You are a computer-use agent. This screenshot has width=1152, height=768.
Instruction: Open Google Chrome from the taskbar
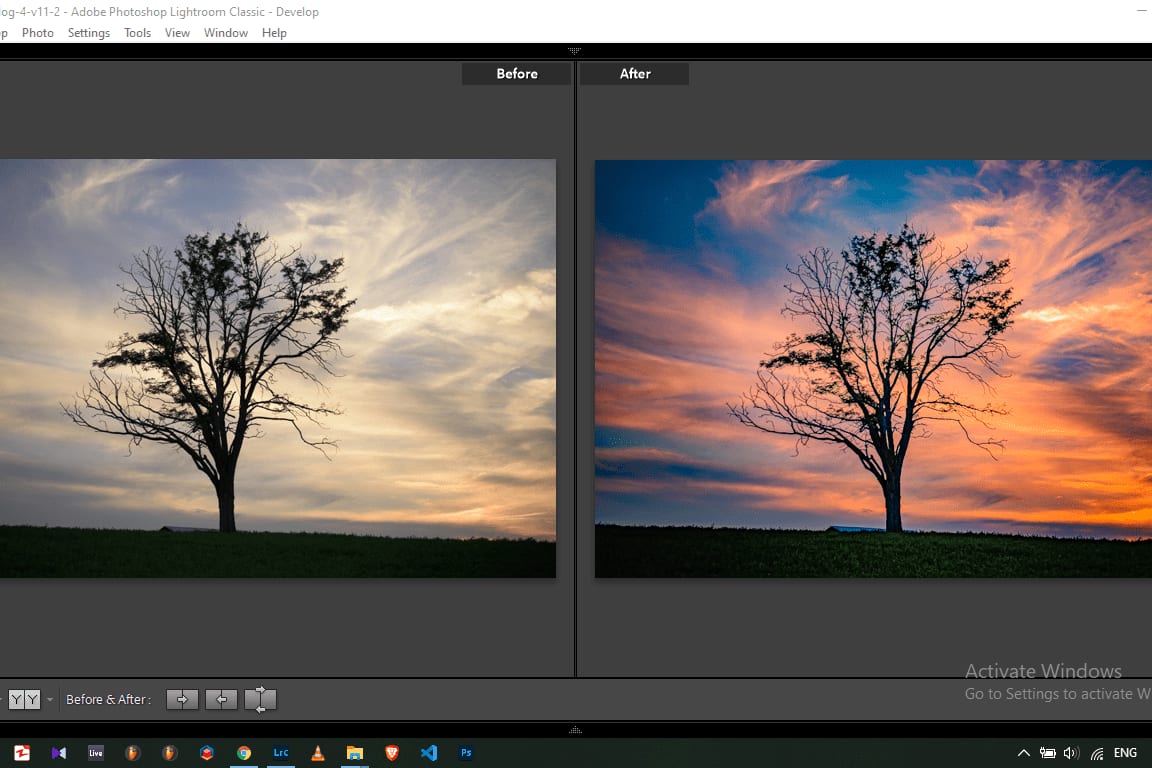(244, 753)
